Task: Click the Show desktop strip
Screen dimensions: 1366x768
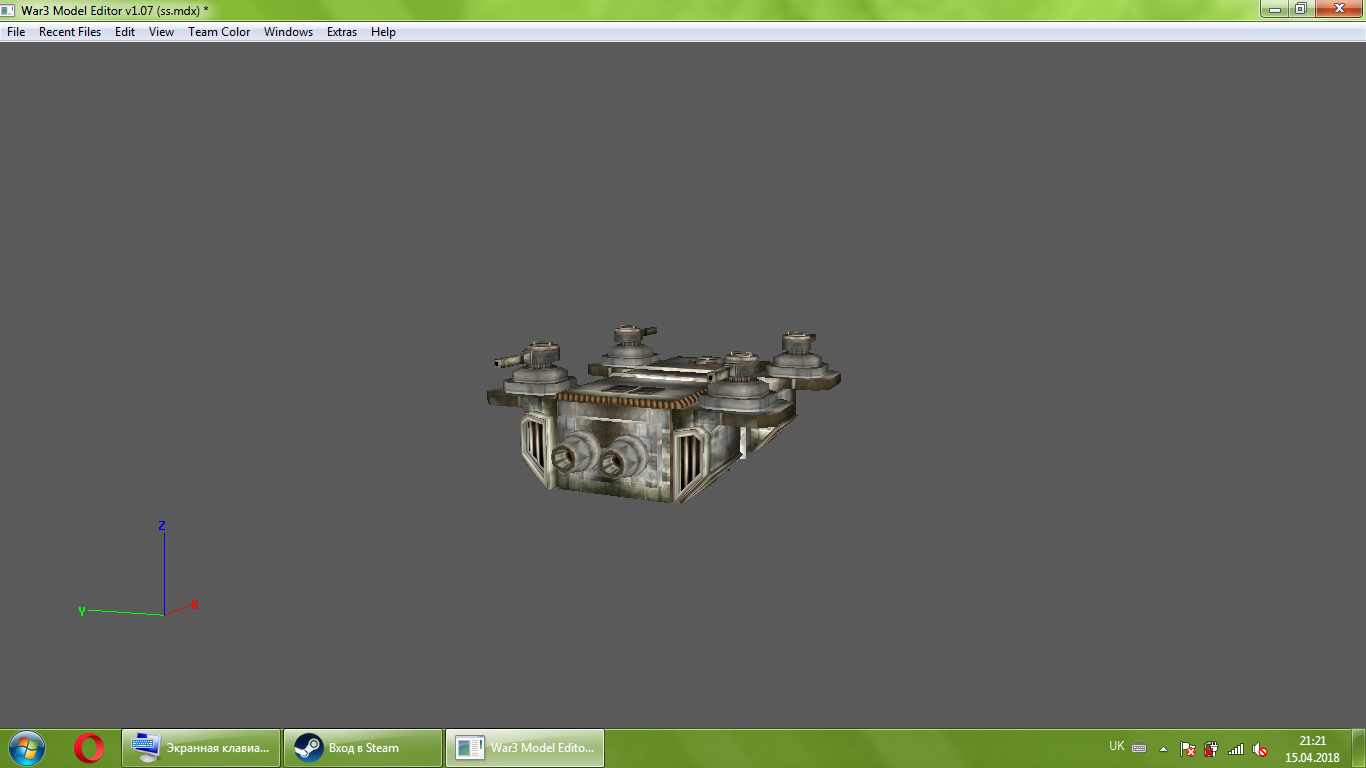Action: pyautogui.click(x=1358, y=748)
